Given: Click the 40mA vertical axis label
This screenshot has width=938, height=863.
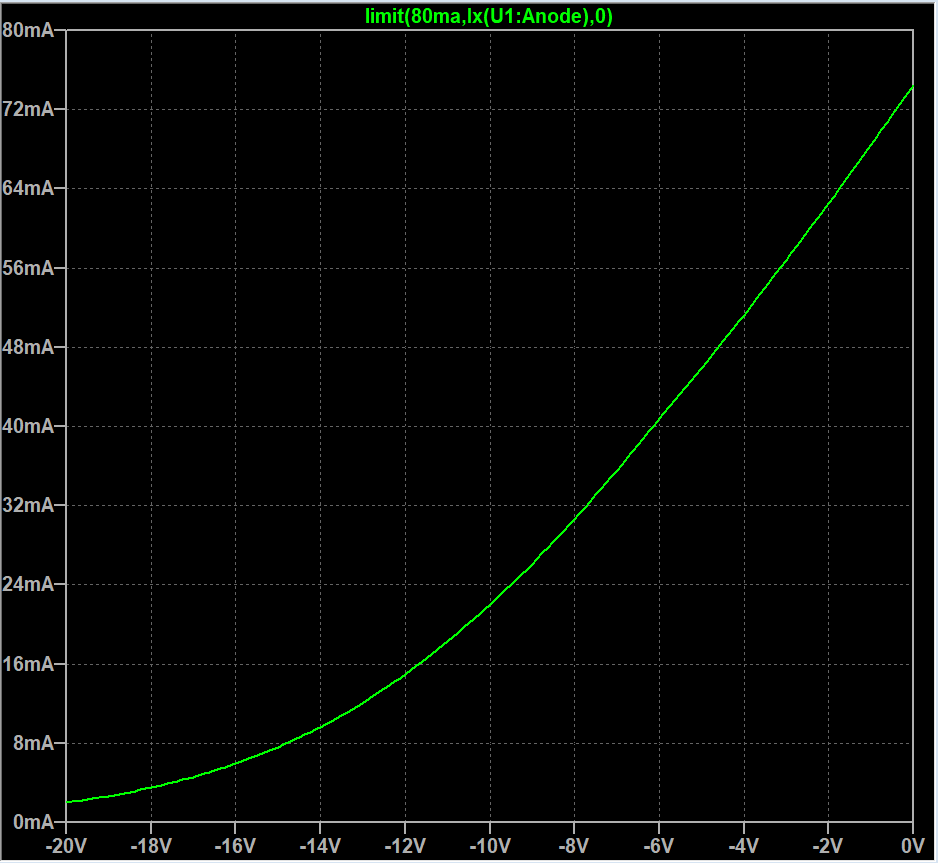Looking at the screenshot, I should tap(28, 426).
